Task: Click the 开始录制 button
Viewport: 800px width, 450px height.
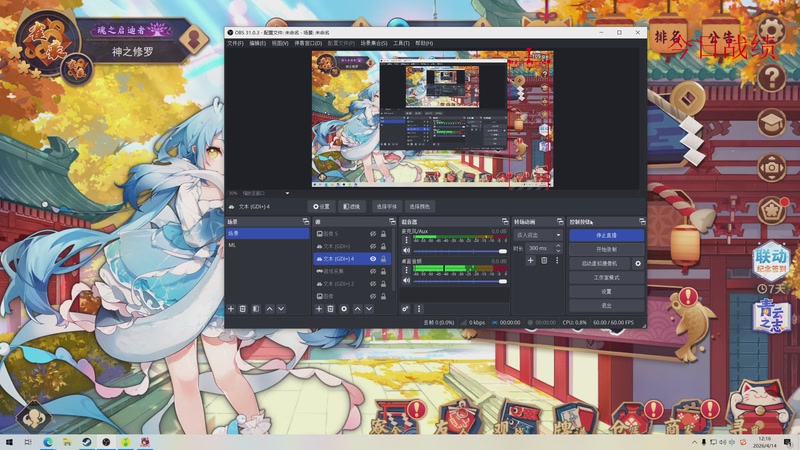Action: (606, 249)
